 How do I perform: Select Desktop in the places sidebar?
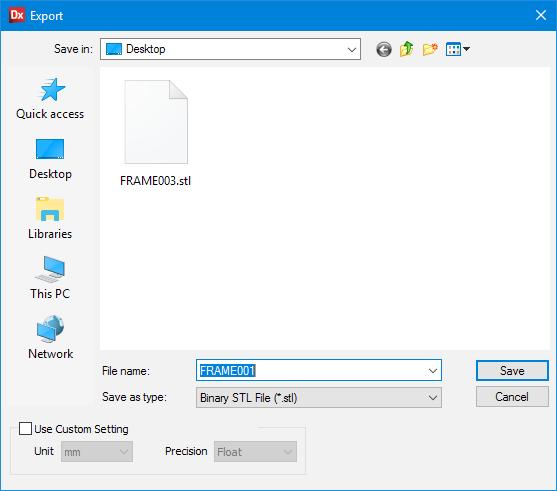(50, 159)
